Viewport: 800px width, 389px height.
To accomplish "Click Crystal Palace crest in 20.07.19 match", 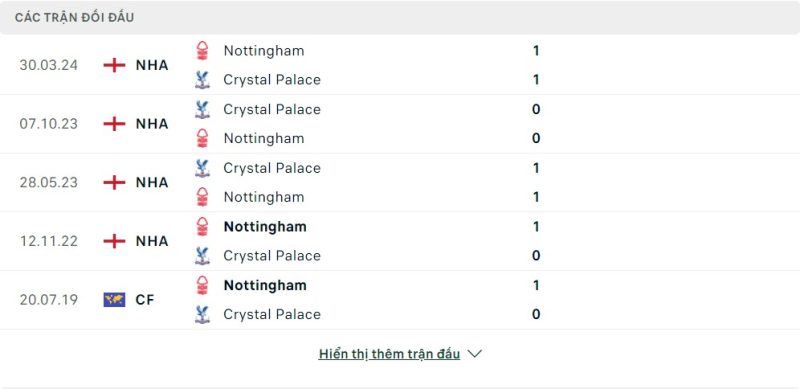I will 203,314.
